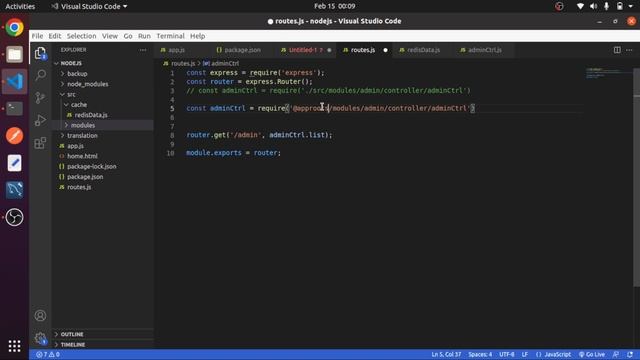Open the Edit menu
Image resolution: width=640 pixels, height=360 pixels.
click(x=55, y=36)
